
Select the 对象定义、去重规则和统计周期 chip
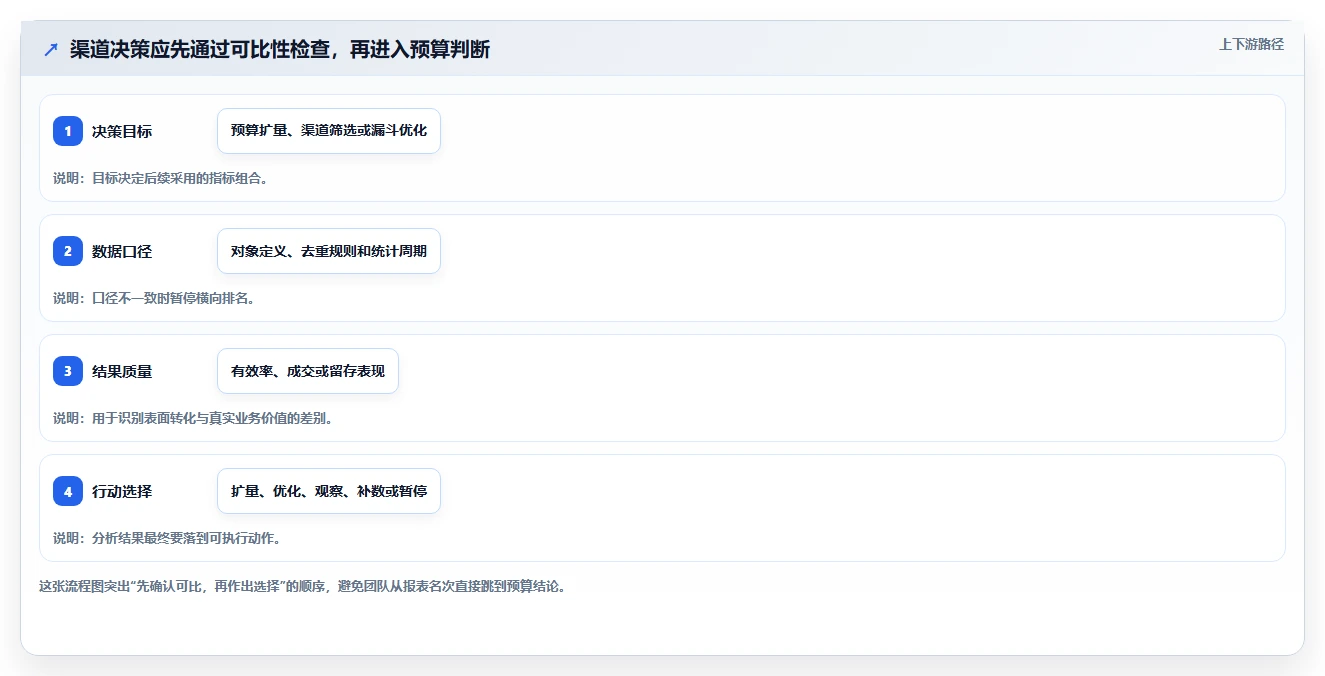coord(329,251)
